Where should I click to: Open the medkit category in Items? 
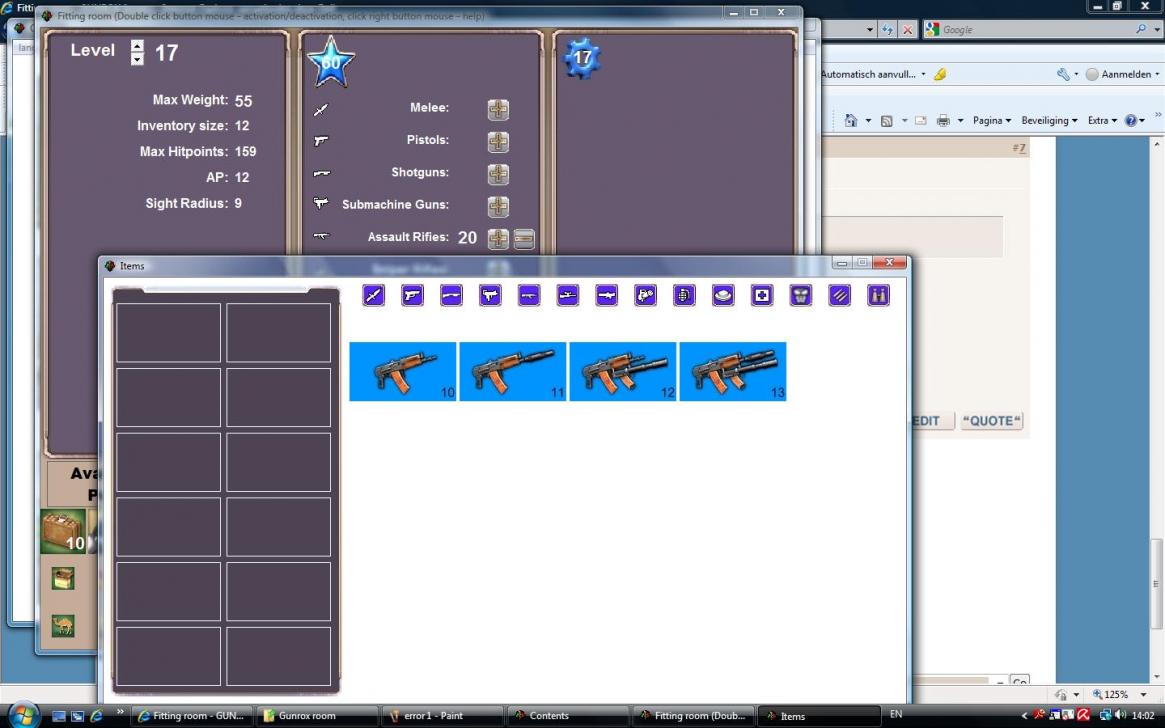click(762, 295)
